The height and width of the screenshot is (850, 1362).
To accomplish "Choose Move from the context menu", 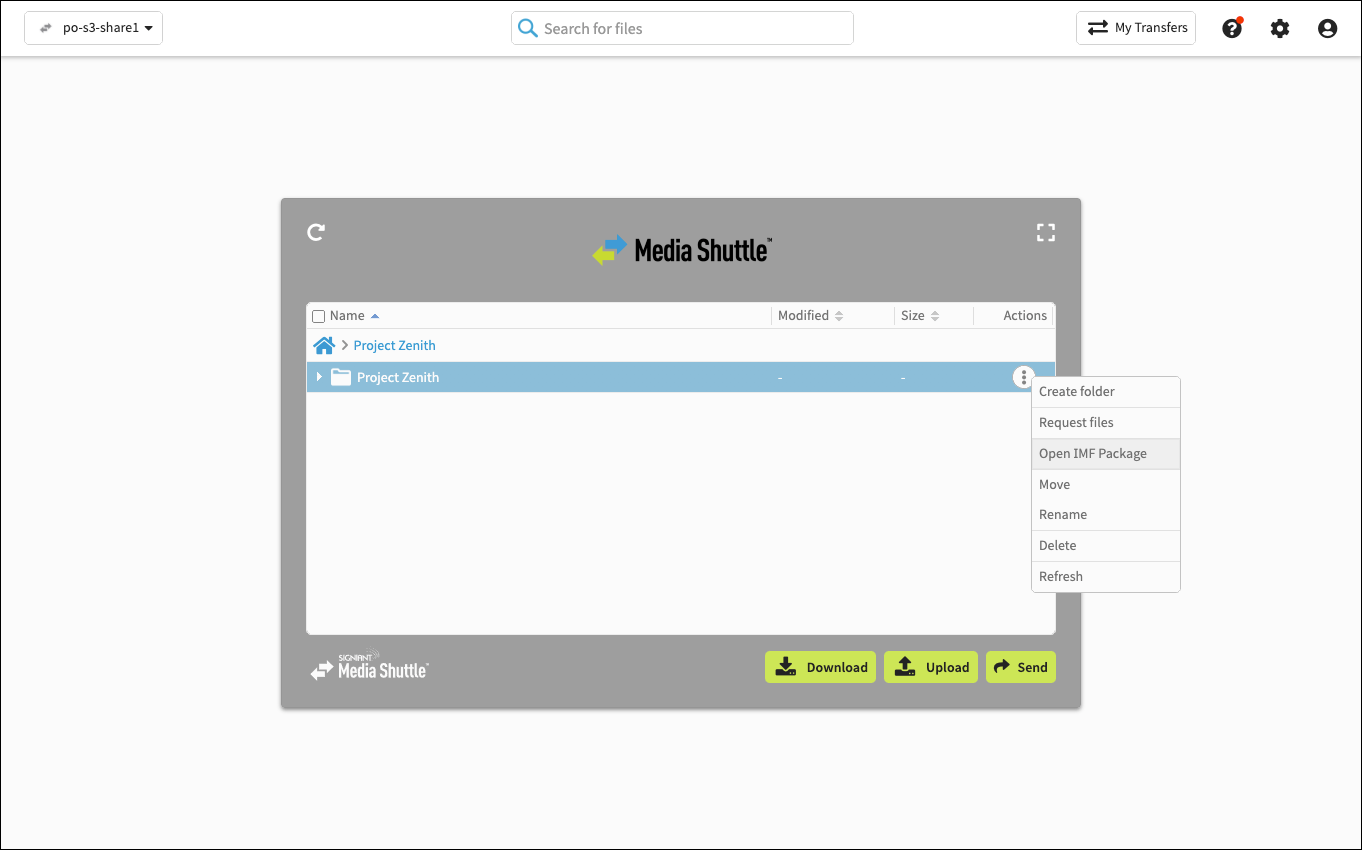I will point(1106,485).
